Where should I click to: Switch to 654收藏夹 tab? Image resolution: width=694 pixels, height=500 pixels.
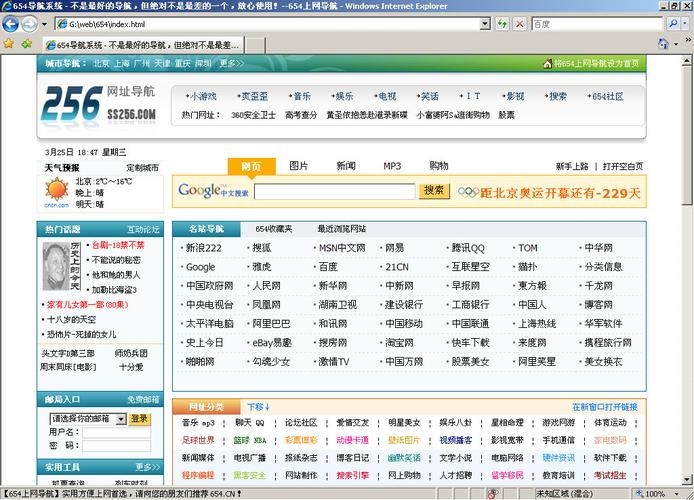(274, 229)
